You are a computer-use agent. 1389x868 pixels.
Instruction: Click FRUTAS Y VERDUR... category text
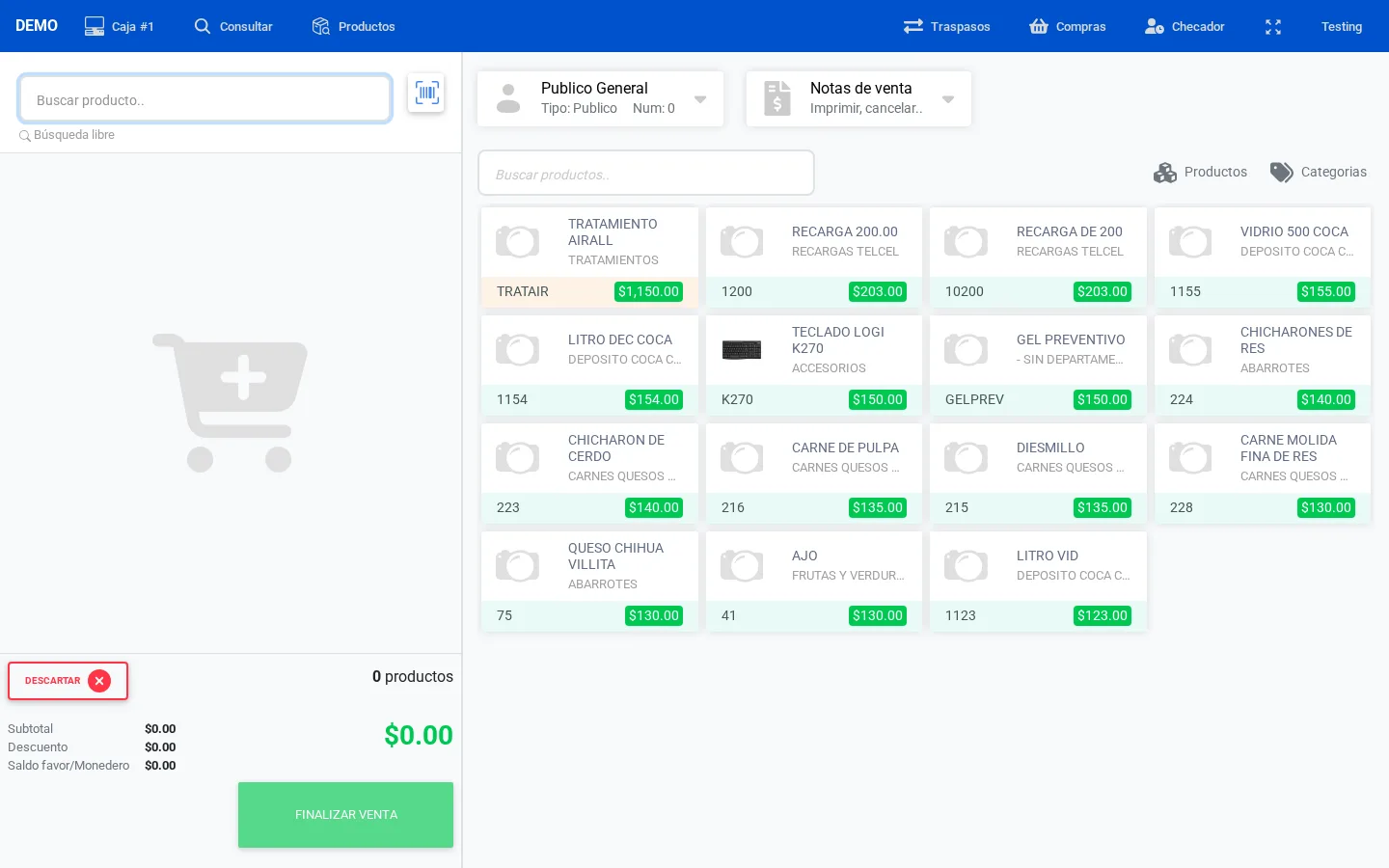point(848,576)
